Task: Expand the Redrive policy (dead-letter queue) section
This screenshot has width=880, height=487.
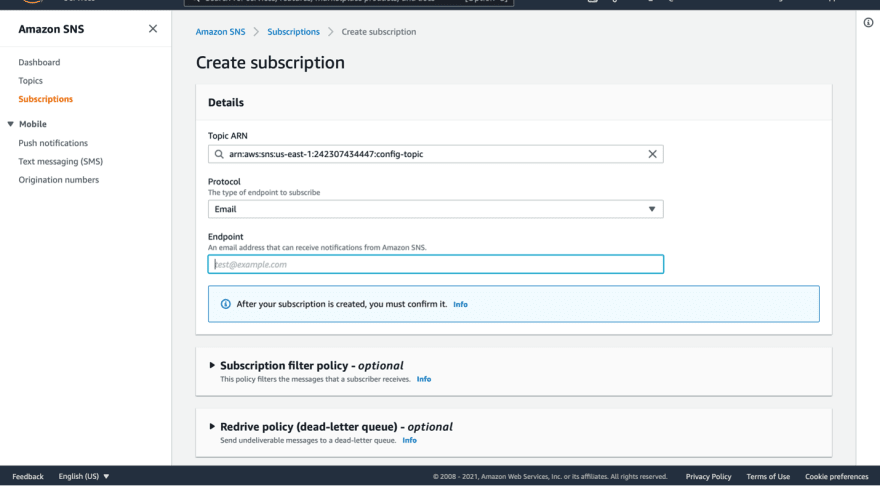Action: (212, 426)
